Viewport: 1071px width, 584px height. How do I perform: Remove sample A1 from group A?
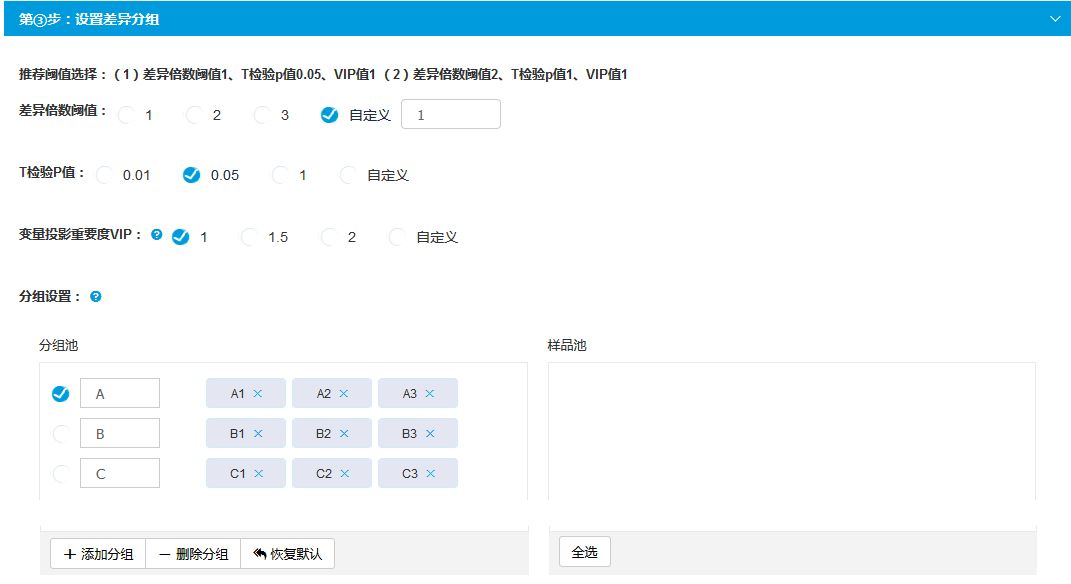click(258, 394)
